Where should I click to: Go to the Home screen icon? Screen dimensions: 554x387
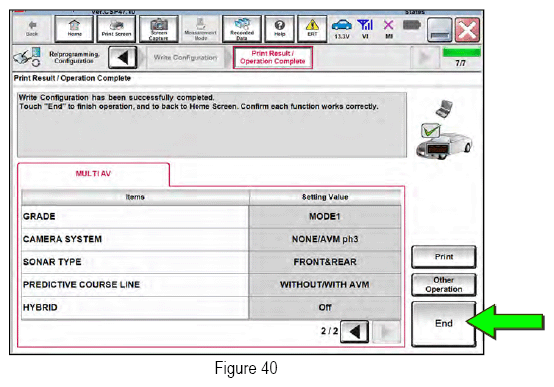pos(74,29)
